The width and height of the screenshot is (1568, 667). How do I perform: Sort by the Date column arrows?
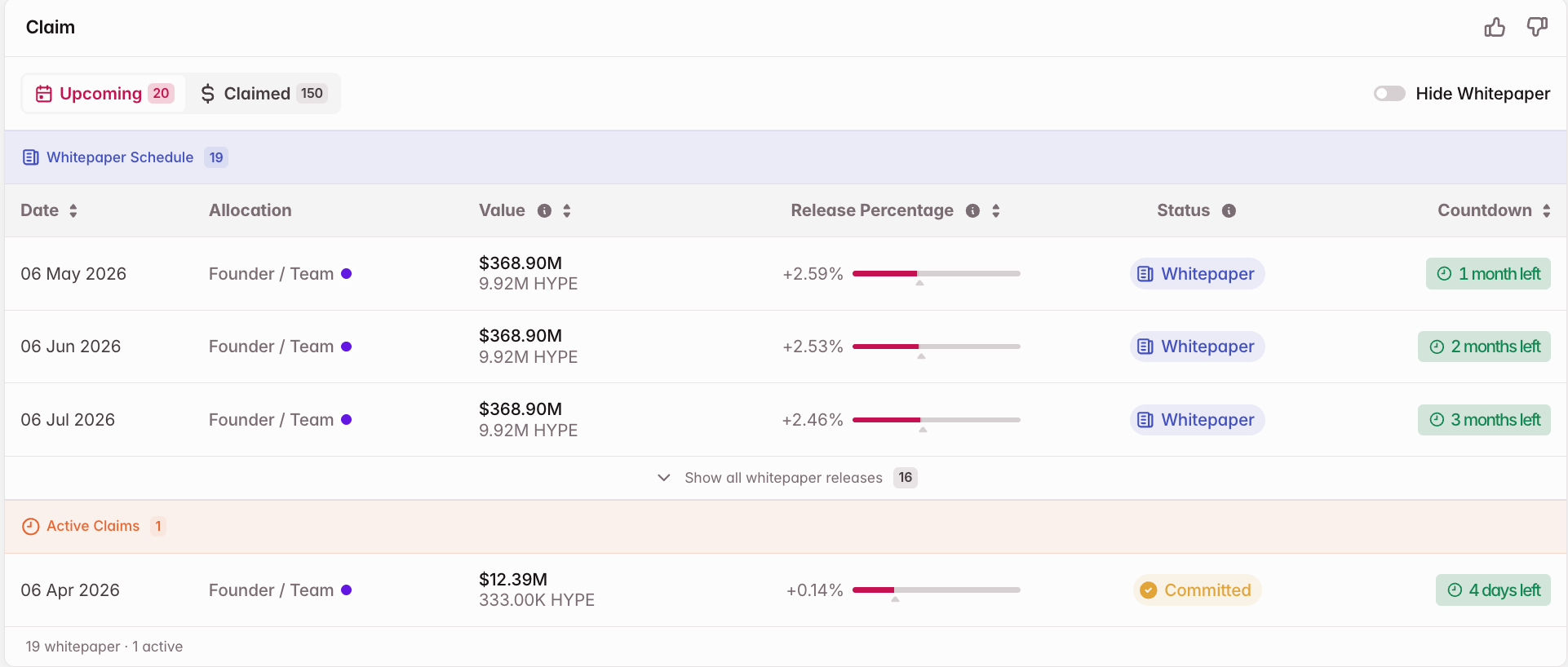(73, 210)
